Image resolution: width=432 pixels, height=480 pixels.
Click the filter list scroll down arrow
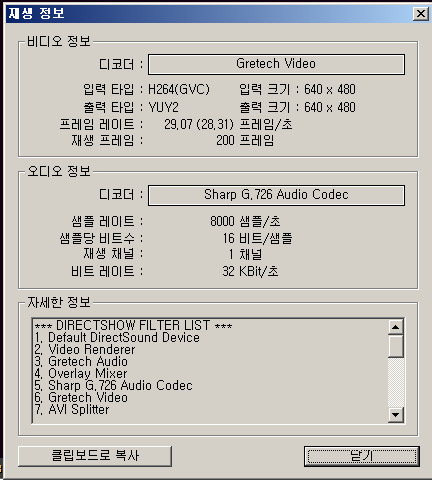pyautogui.click(x=396, y=415)
